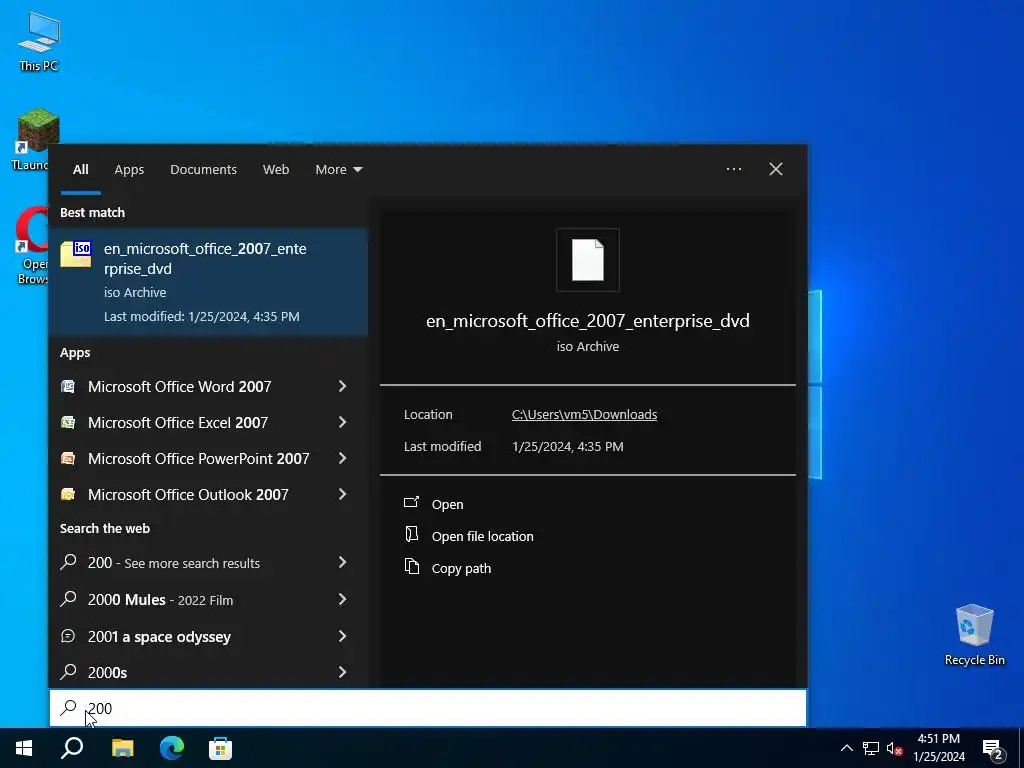1024x768 pixels.
Task: Switch to the Documents search tab
Action: (x=203, y=169)
